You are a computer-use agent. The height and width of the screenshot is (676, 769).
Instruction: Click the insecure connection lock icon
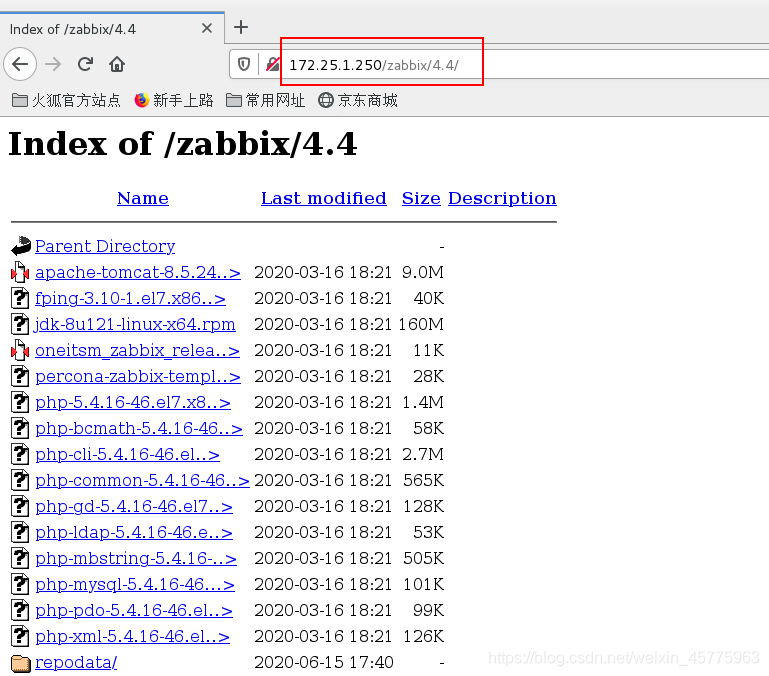[x=273, y=64]
